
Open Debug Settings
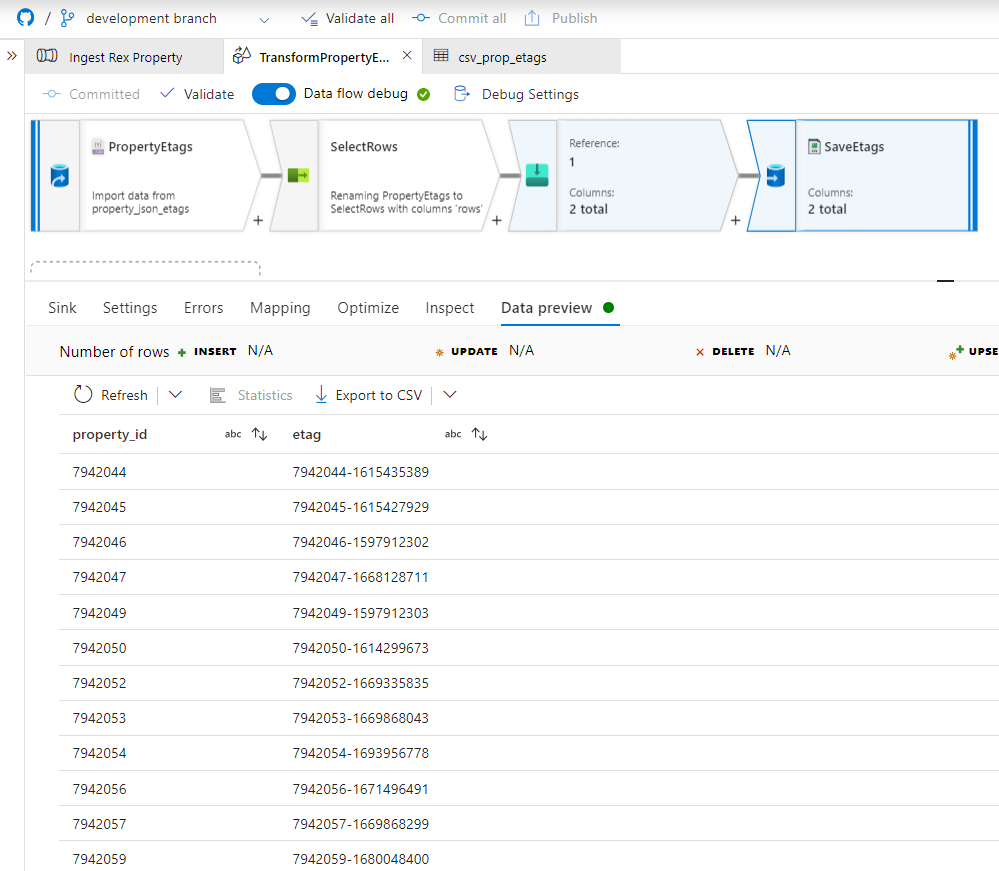(x=516, y=93)
